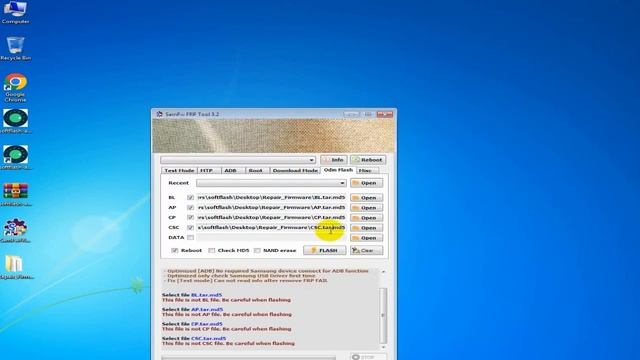Click the log panel scroll up arrow
Image resolution: width=640 pixels, height=360 pixels.
pyautogui.click(x=383, y=271)
